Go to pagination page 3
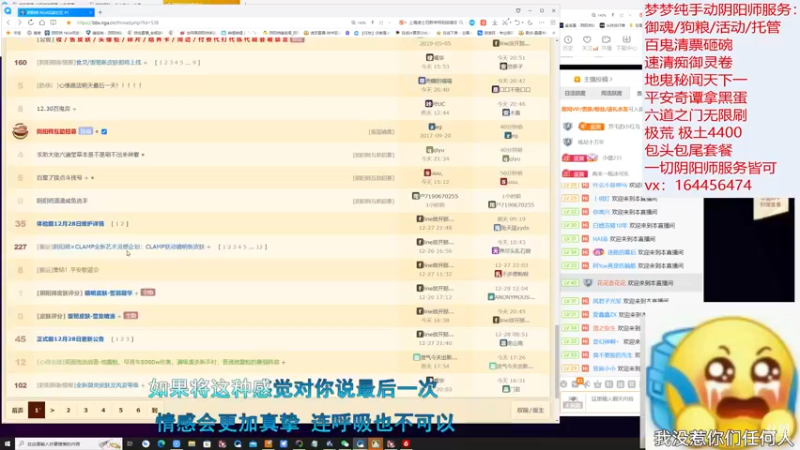 [86, 410]
